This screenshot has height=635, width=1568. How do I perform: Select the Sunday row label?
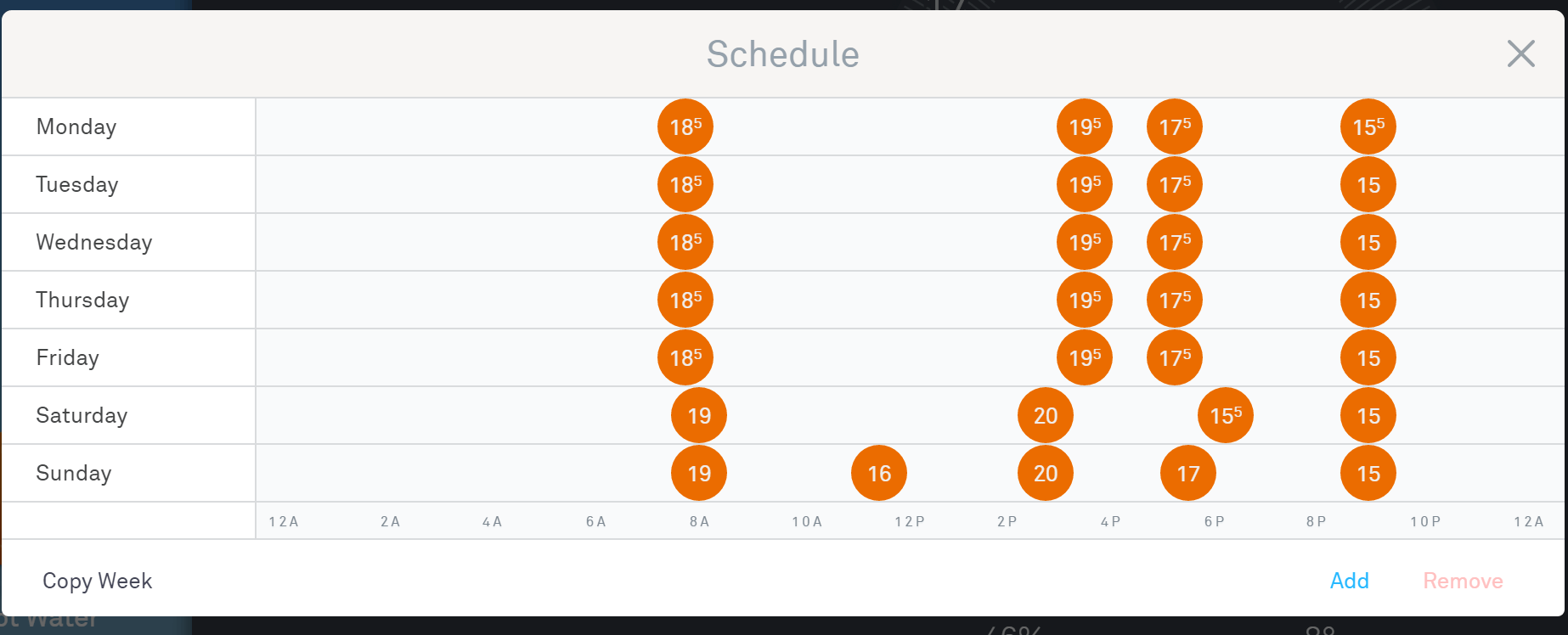[74, 474]
